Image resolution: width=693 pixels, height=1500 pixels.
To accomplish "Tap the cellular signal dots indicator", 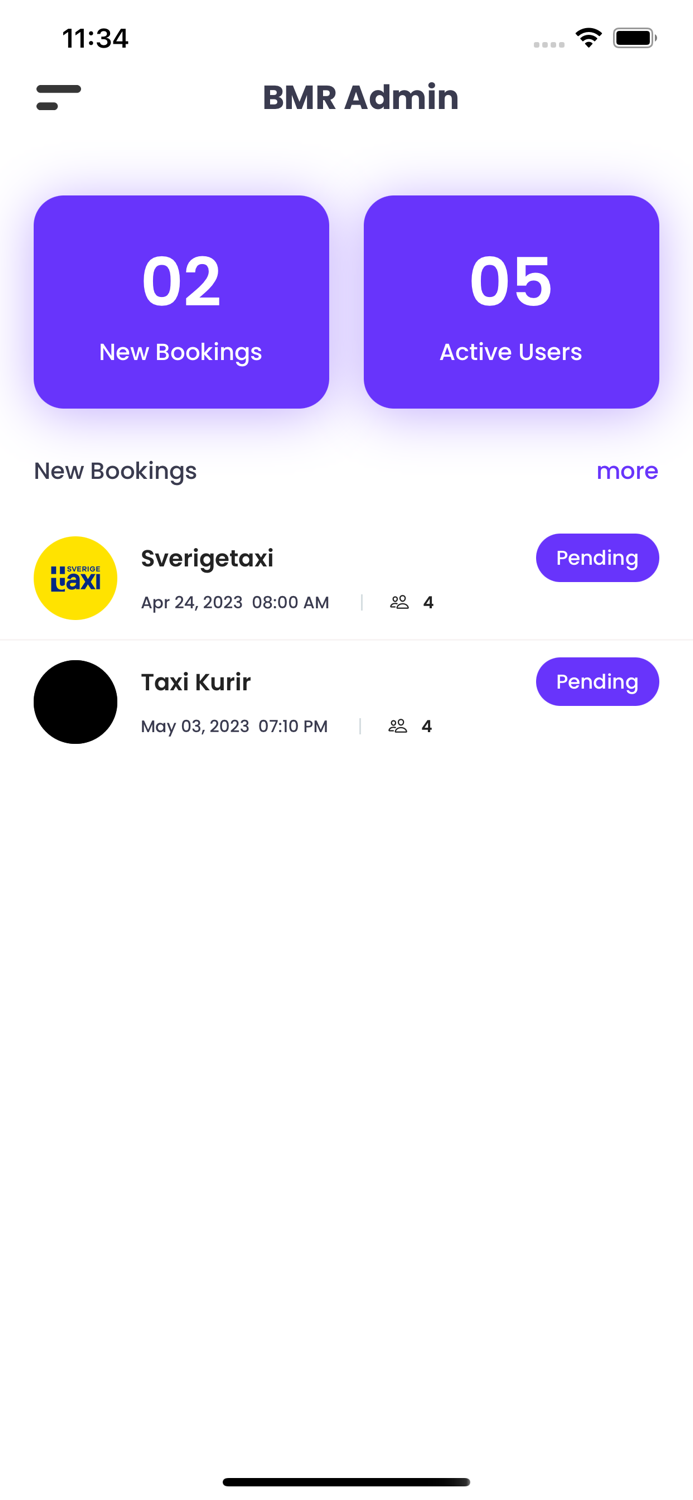I will [x=549, y=44].
